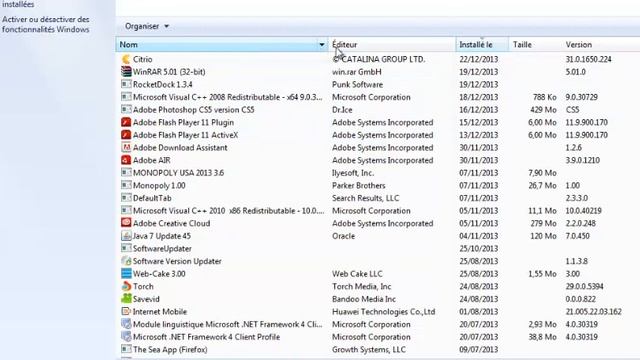Click the Punk Software publisher cell
Viewport: 640px width, 360px height.
(x=358, y=84)
